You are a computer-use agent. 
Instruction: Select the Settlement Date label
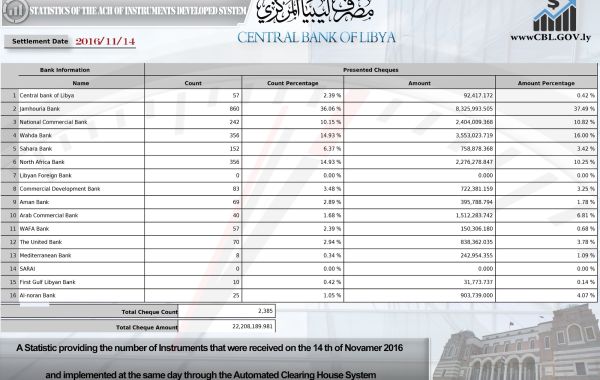click(x=40, y=41)
